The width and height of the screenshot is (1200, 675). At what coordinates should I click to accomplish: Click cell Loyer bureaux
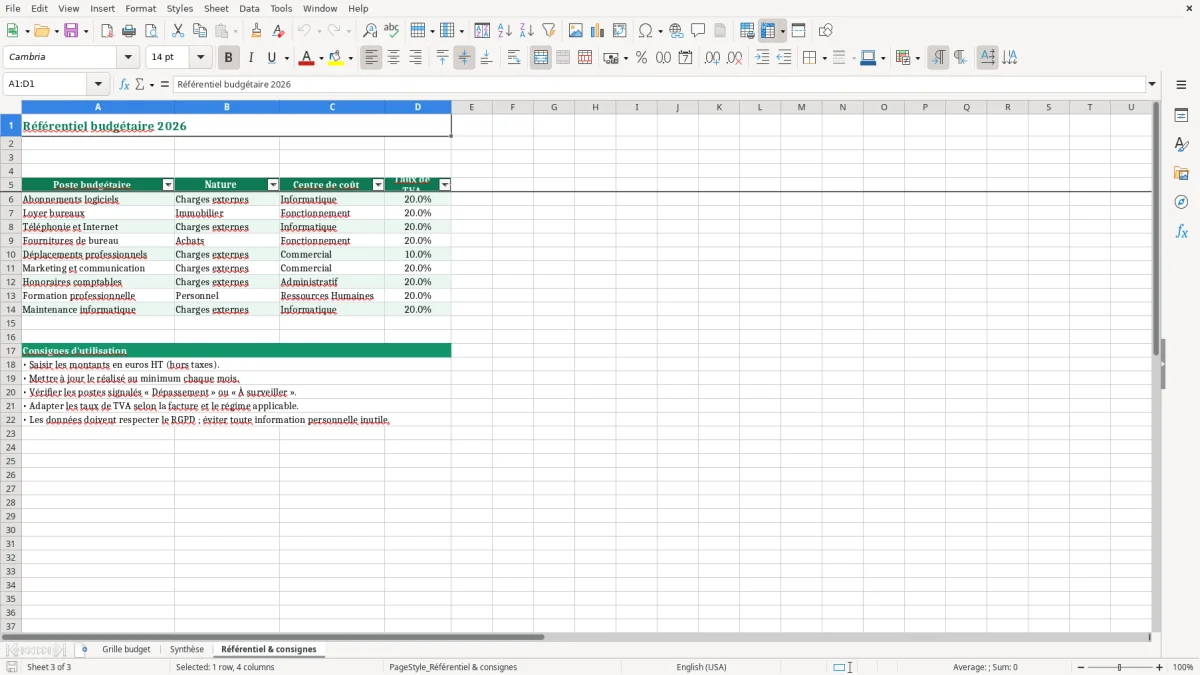pos(98,213)
